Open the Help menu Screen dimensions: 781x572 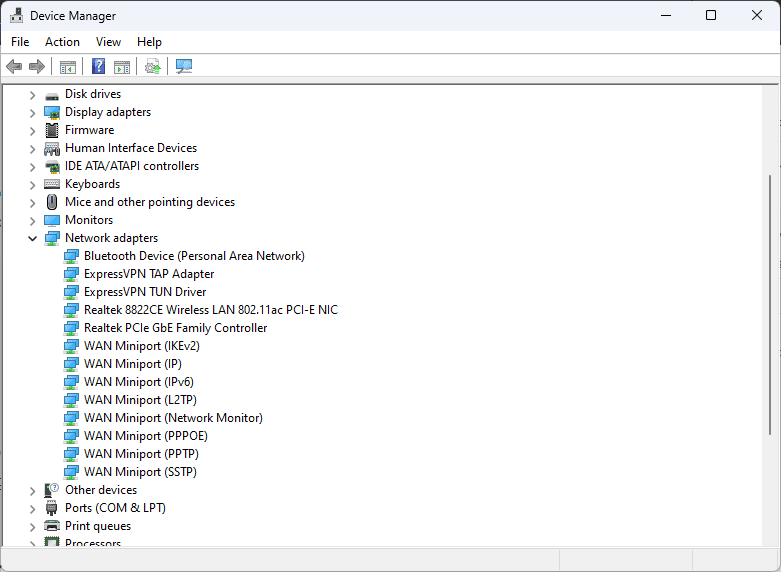click(149, 42)
